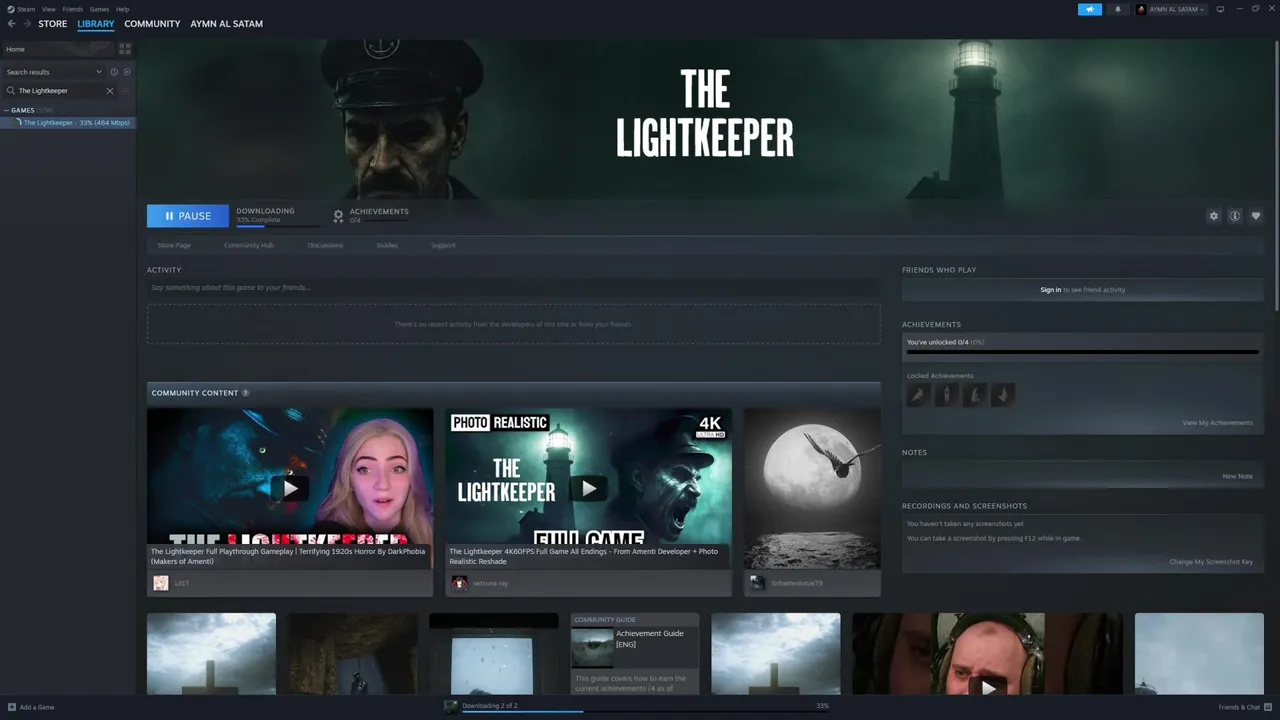Image resolution: width=1280 pixels, height=720 pixels.
Task: Click the library search magnifier icon
Action: click(x=11, y=91)
